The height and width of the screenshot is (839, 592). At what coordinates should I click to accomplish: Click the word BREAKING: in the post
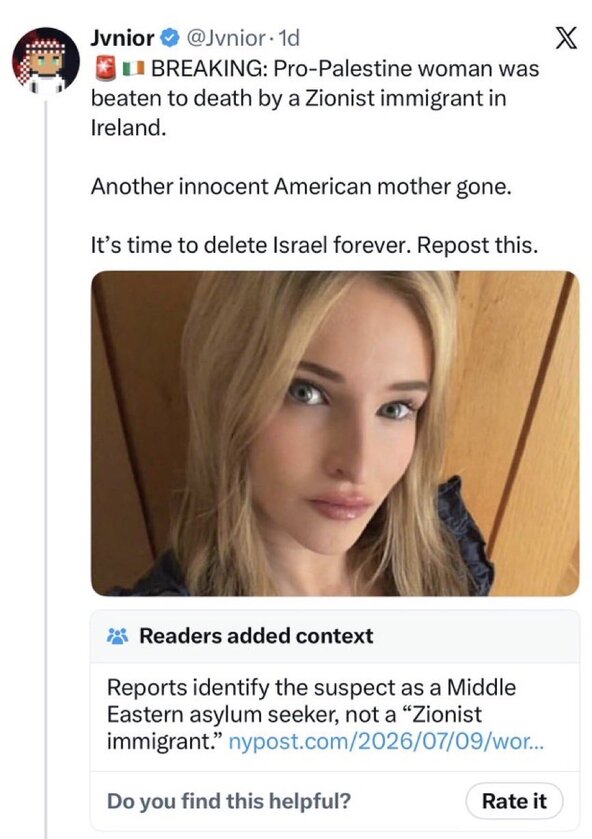[209, 68]
